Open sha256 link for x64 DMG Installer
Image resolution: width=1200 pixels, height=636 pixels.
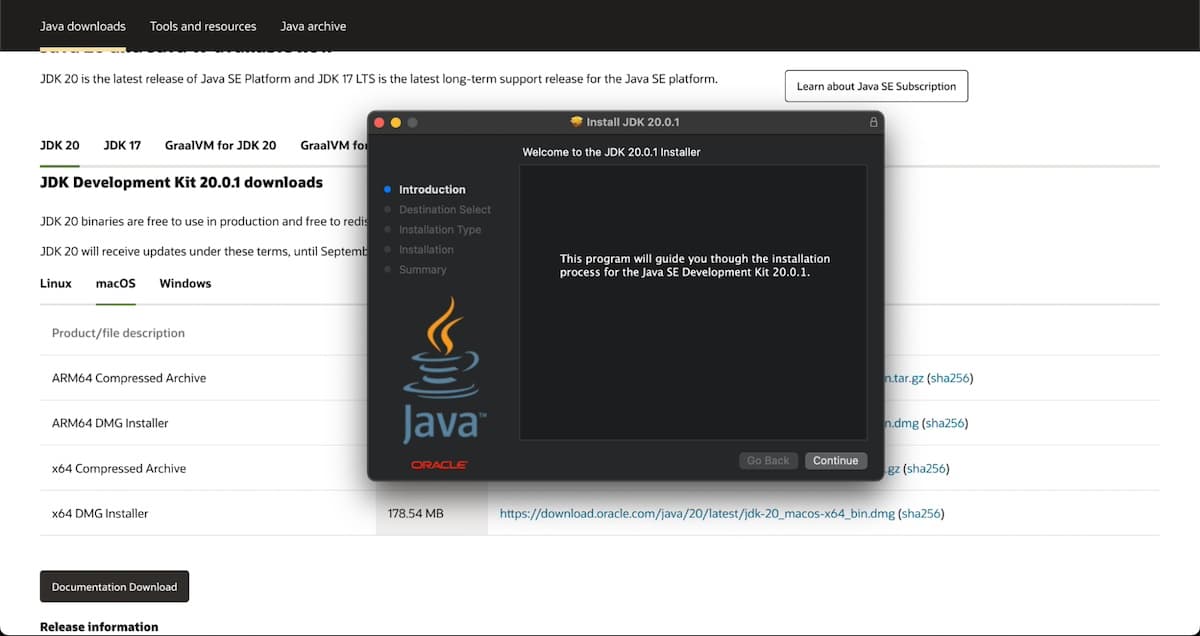tap(921, 513)
